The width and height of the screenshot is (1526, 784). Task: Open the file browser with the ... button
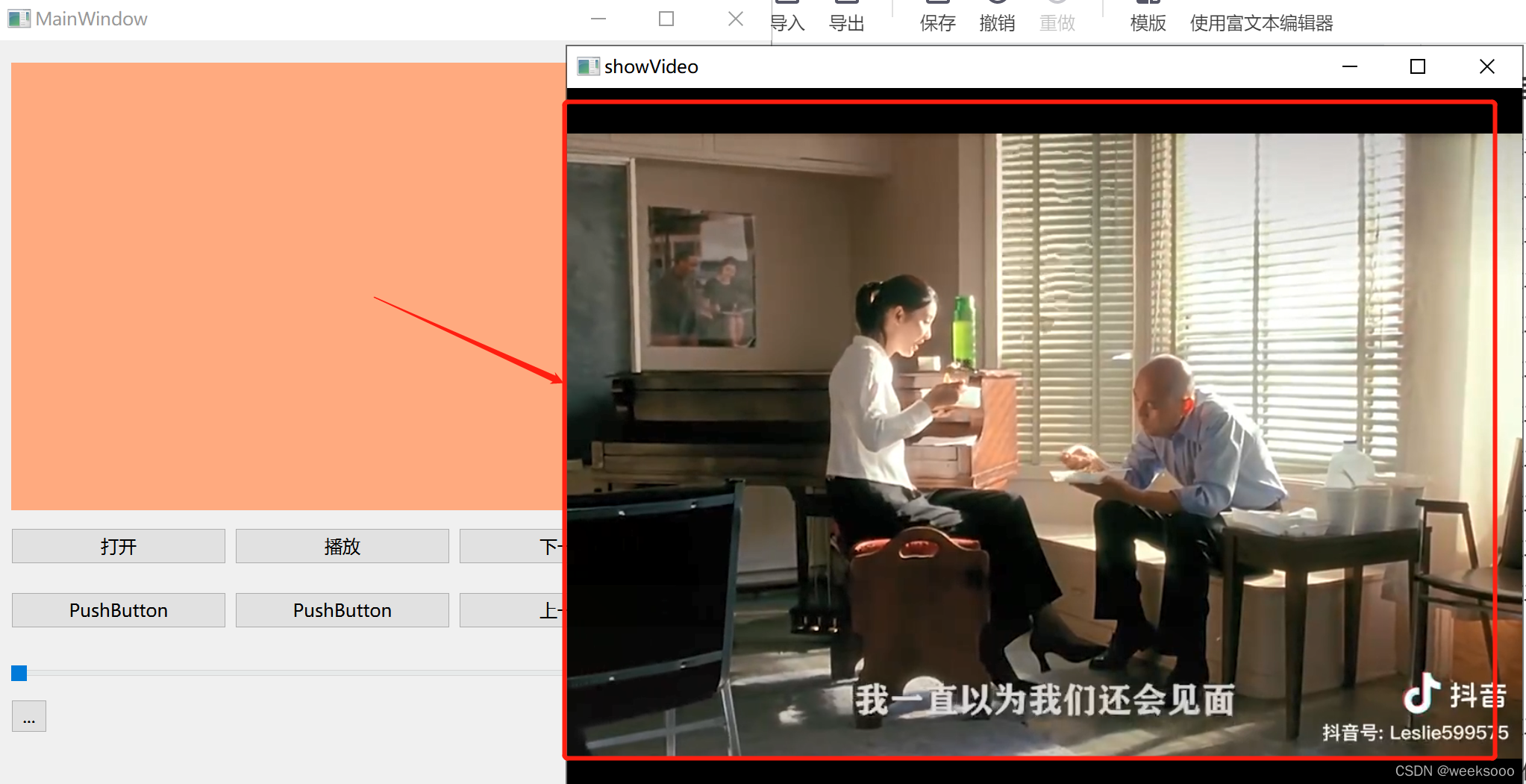[29, 716]
